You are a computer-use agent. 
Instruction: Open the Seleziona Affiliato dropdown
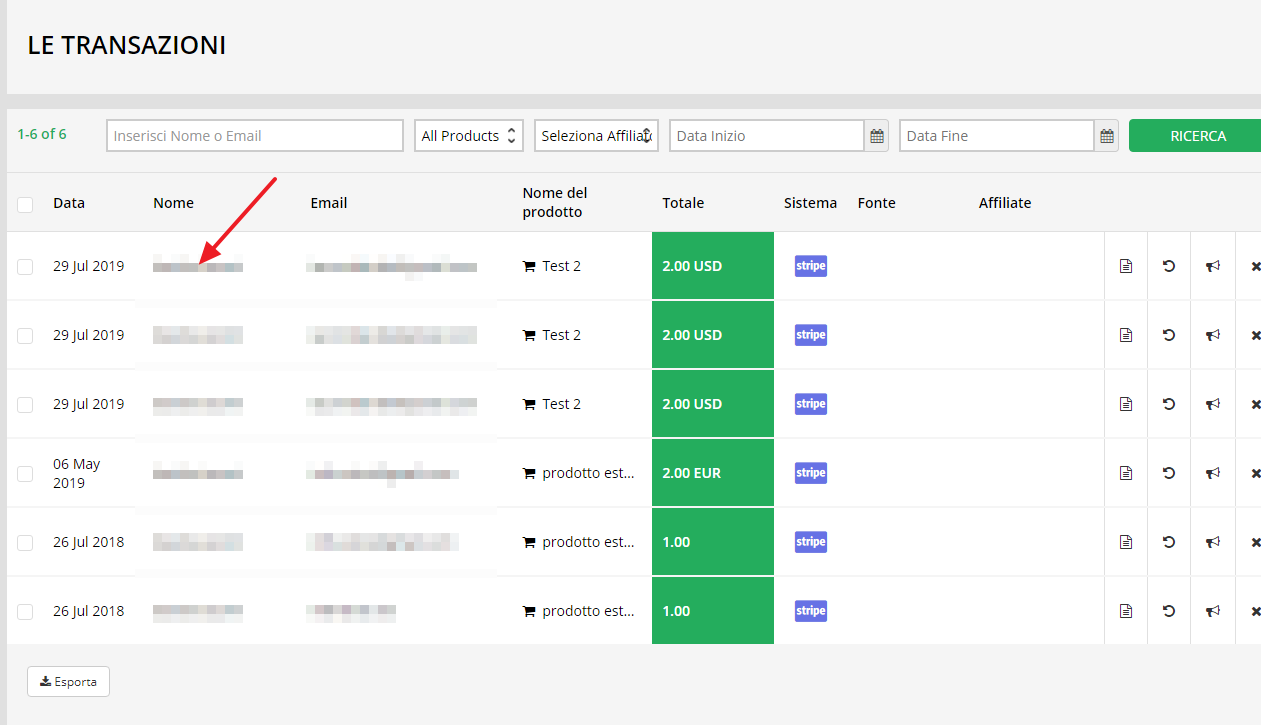(x=596, y=136)
